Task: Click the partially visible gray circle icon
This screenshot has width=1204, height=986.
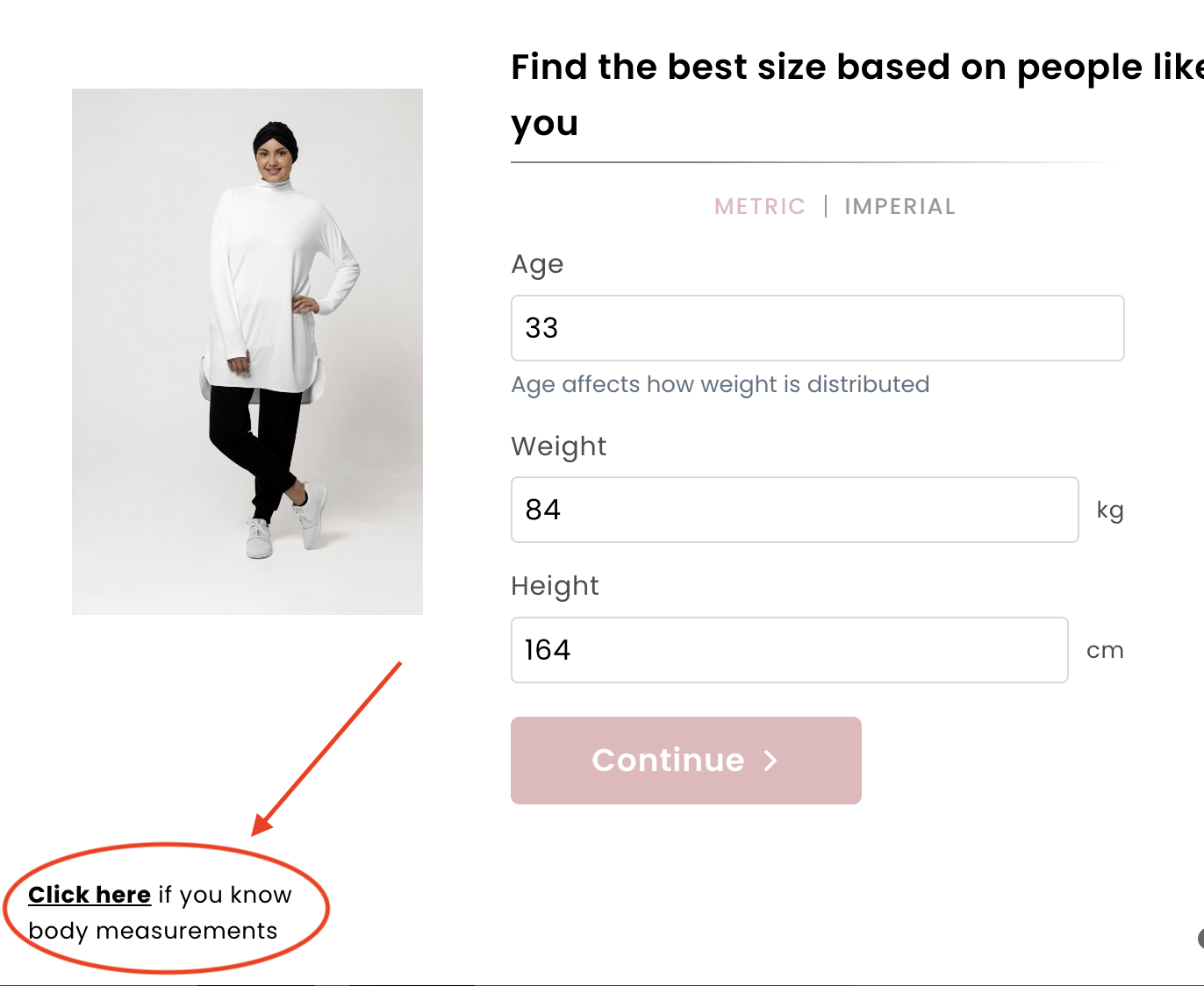Action: tap(1200, 939)
